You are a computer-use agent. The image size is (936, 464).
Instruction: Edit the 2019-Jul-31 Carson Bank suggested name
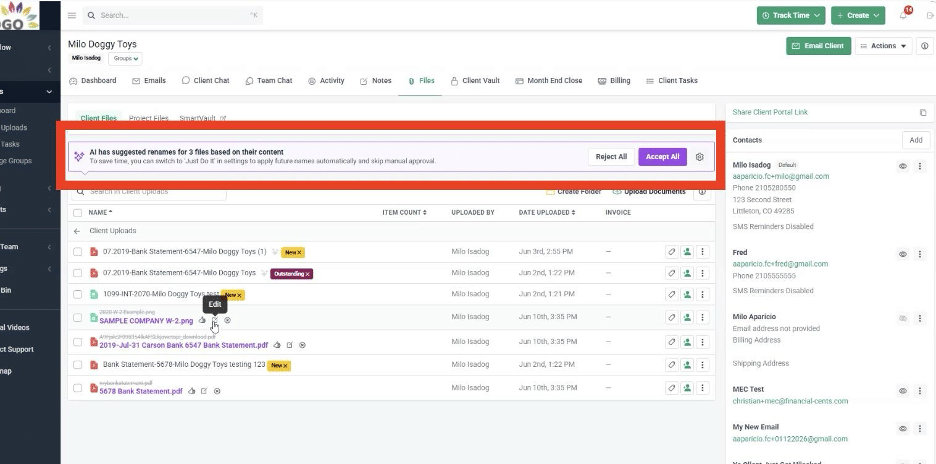[290, 345]
